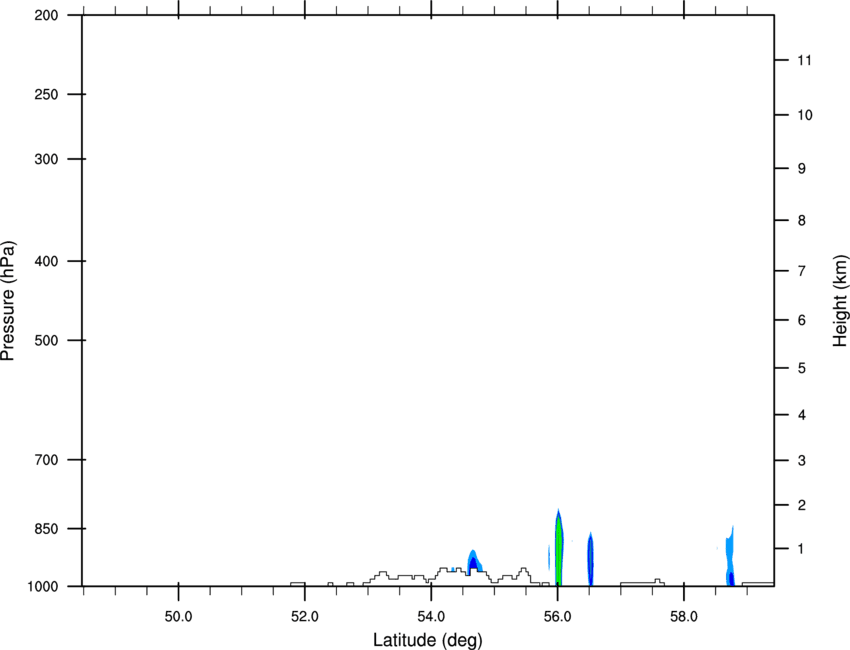Click the 'Latitude (deg)' axis title
This screenshot has height=650, width=850.
[427, 640]
